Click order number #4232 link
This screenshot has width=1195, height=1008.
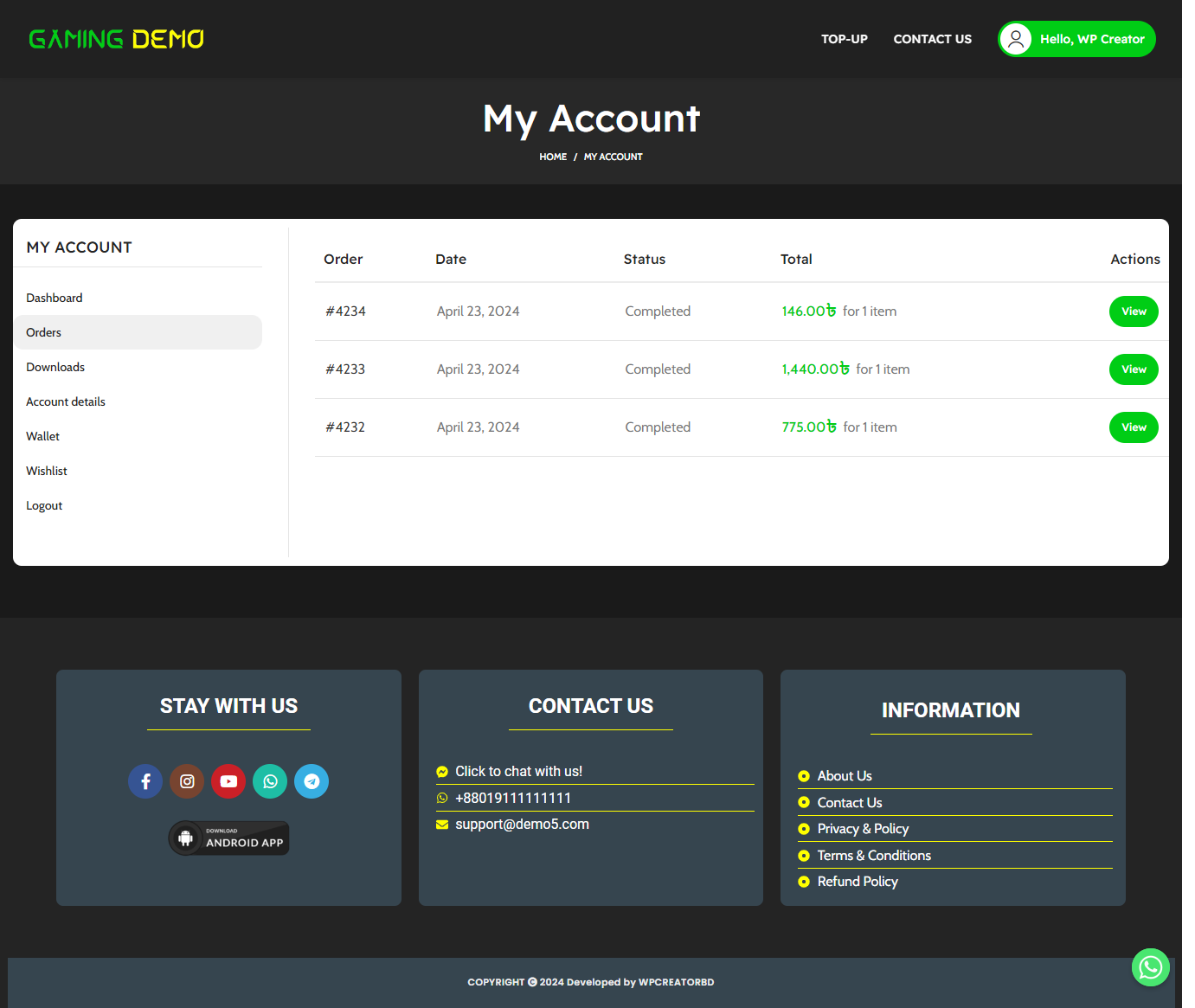tap(345, 427)
